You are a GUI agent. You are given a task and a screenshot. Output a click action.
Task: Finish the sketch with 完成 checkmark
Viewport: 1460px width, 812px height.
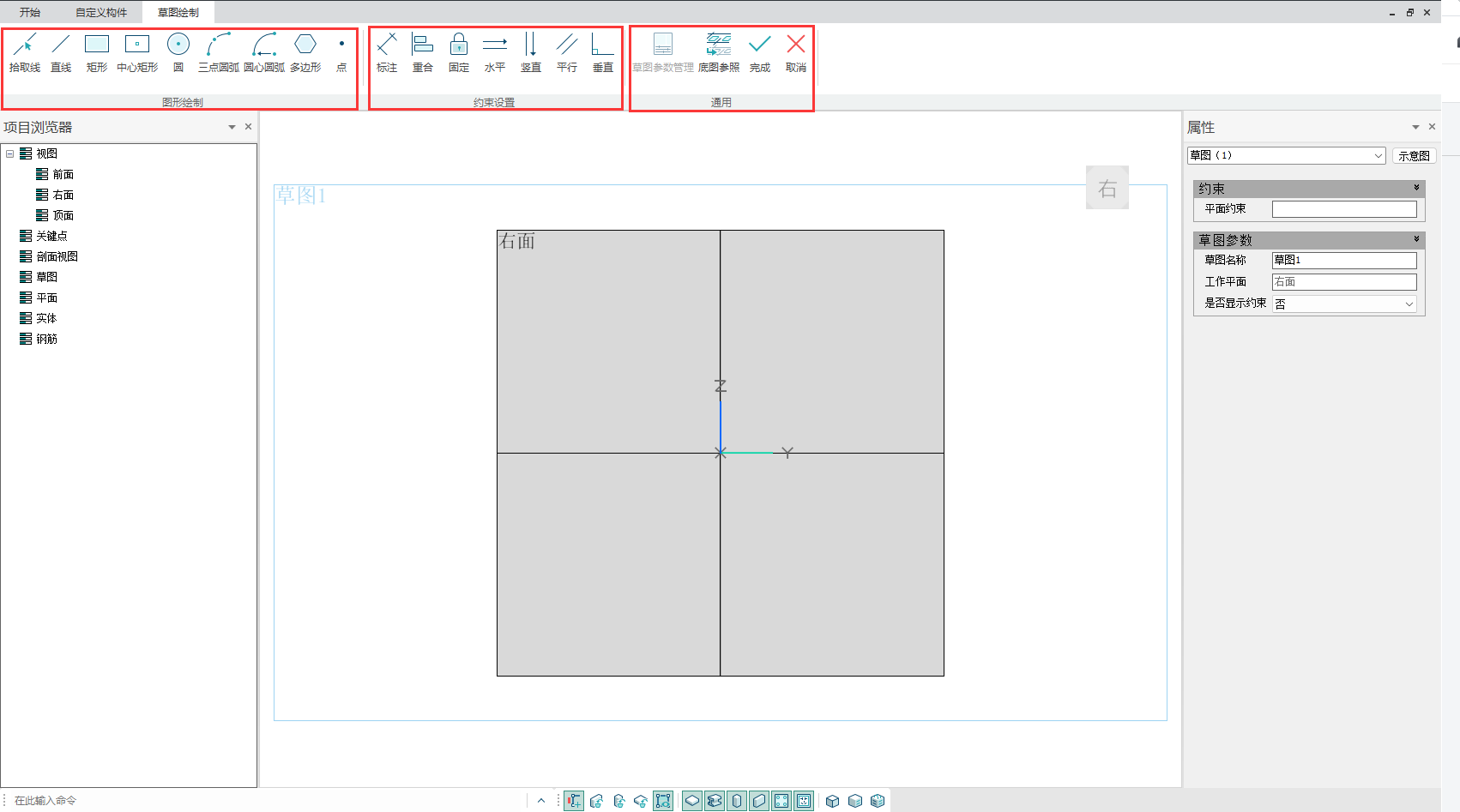click(760, 52)
